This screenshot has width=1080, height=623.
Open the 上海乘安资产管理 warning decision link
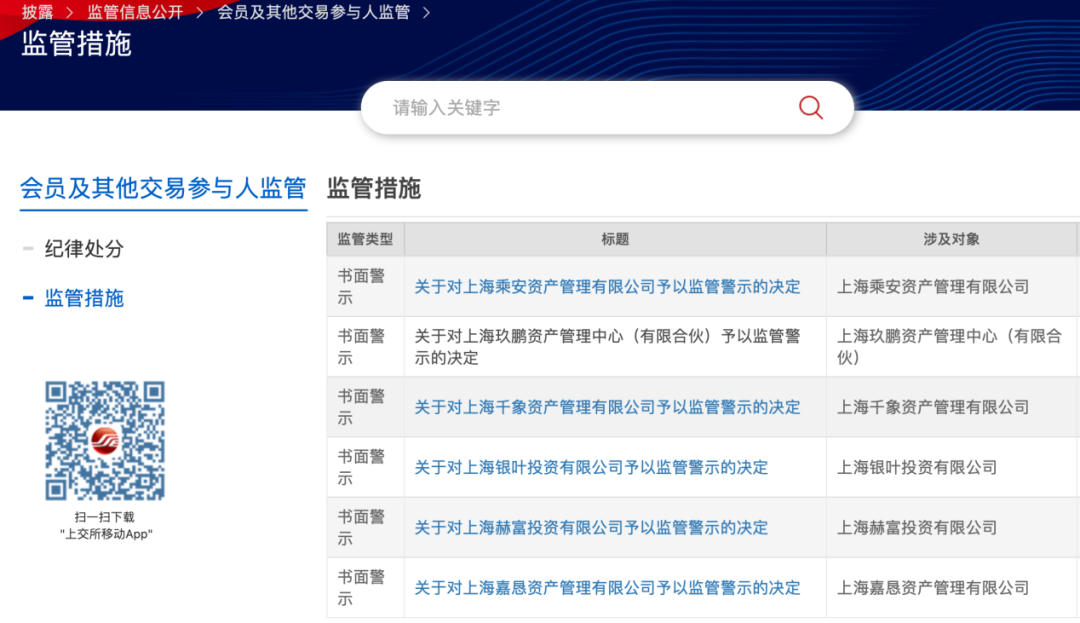(605, 287)
